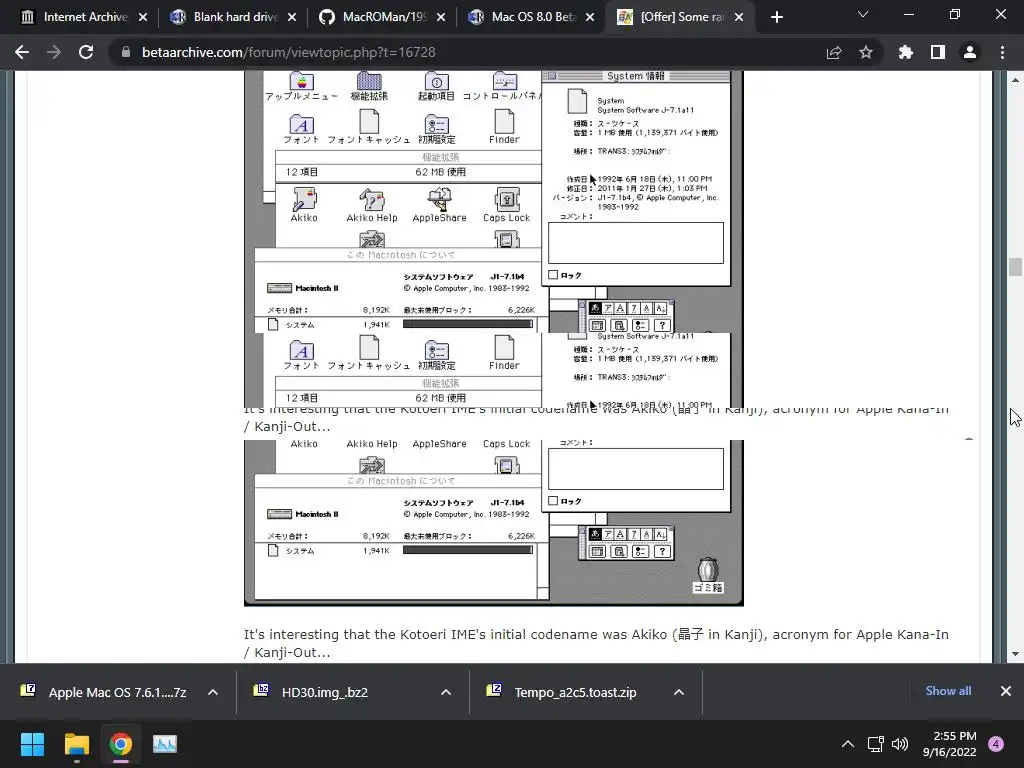Close the Mac OS 8.0 Beta tab

(x=590, y=17)
